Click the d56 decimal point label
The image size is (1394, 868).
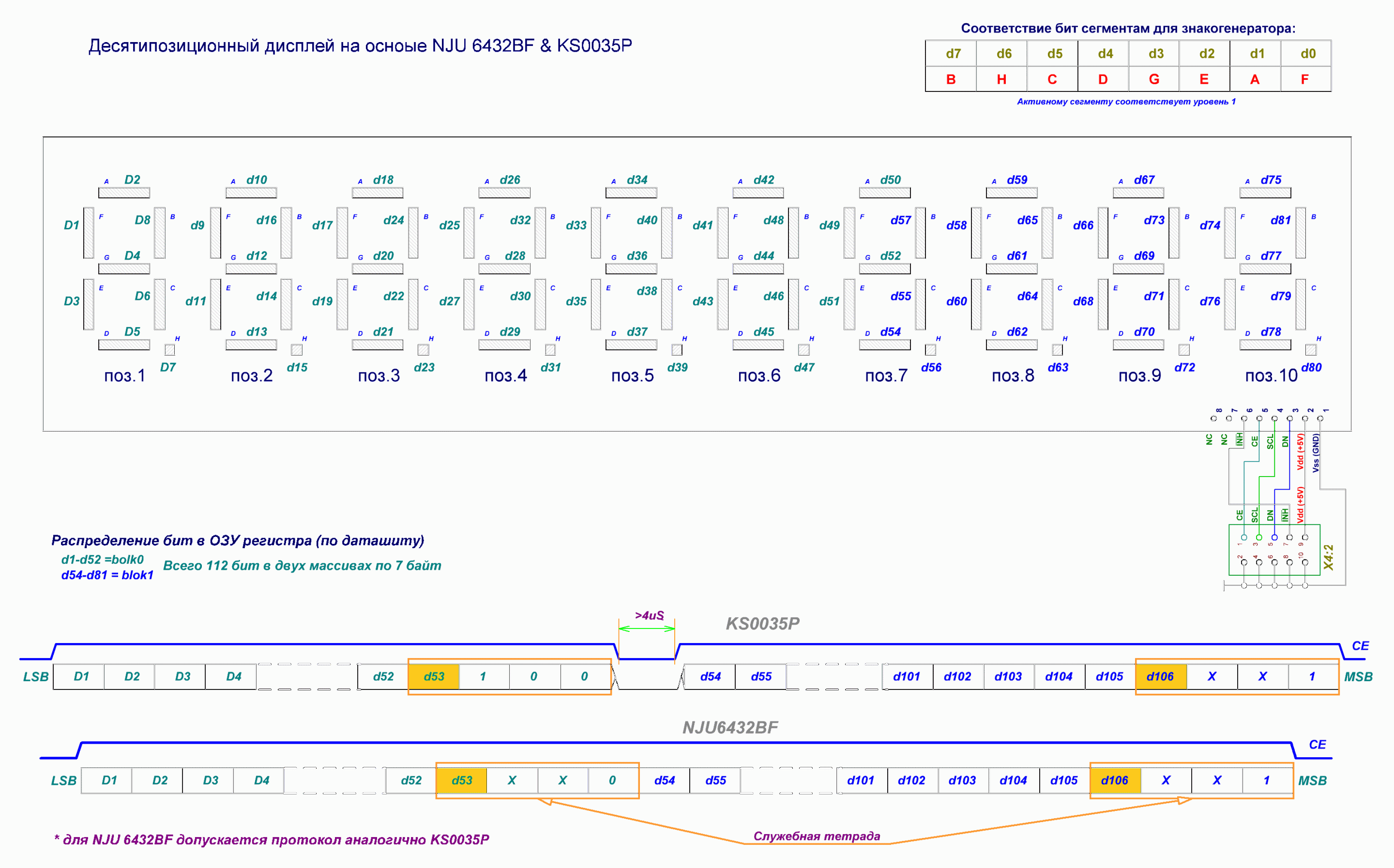coord(931,367)
